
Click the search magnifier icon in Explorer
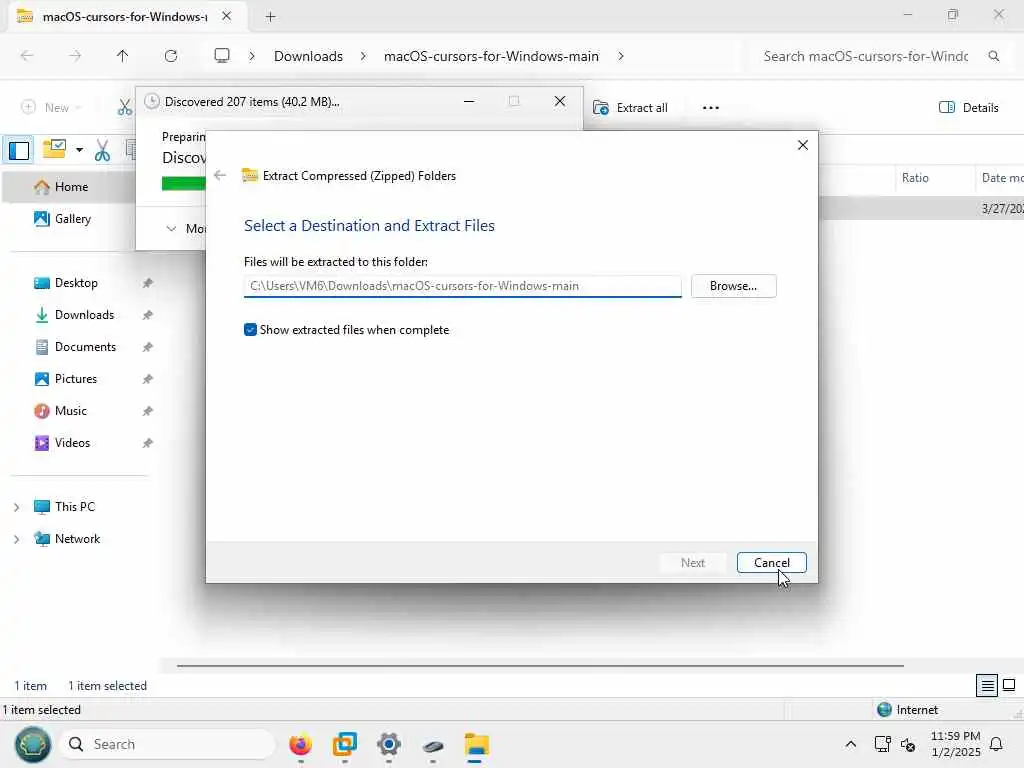(993, 56)
